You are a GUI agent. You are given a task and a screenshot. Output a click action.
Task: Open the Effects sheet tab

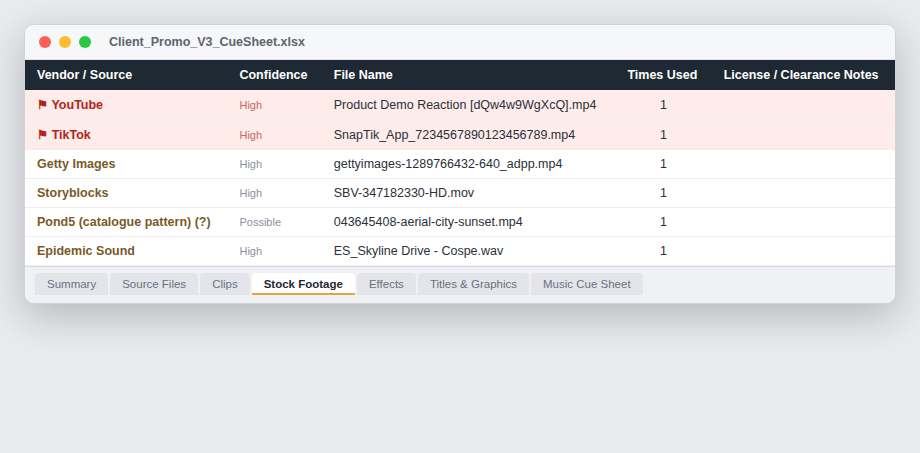(x=386, y=284)
